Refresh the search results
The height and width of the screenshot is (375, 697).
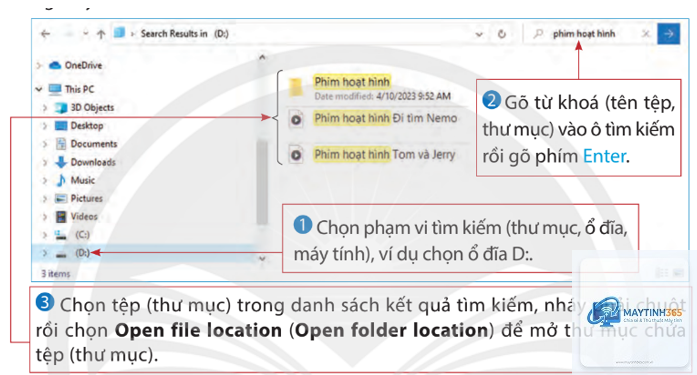[x=502, y=34]
